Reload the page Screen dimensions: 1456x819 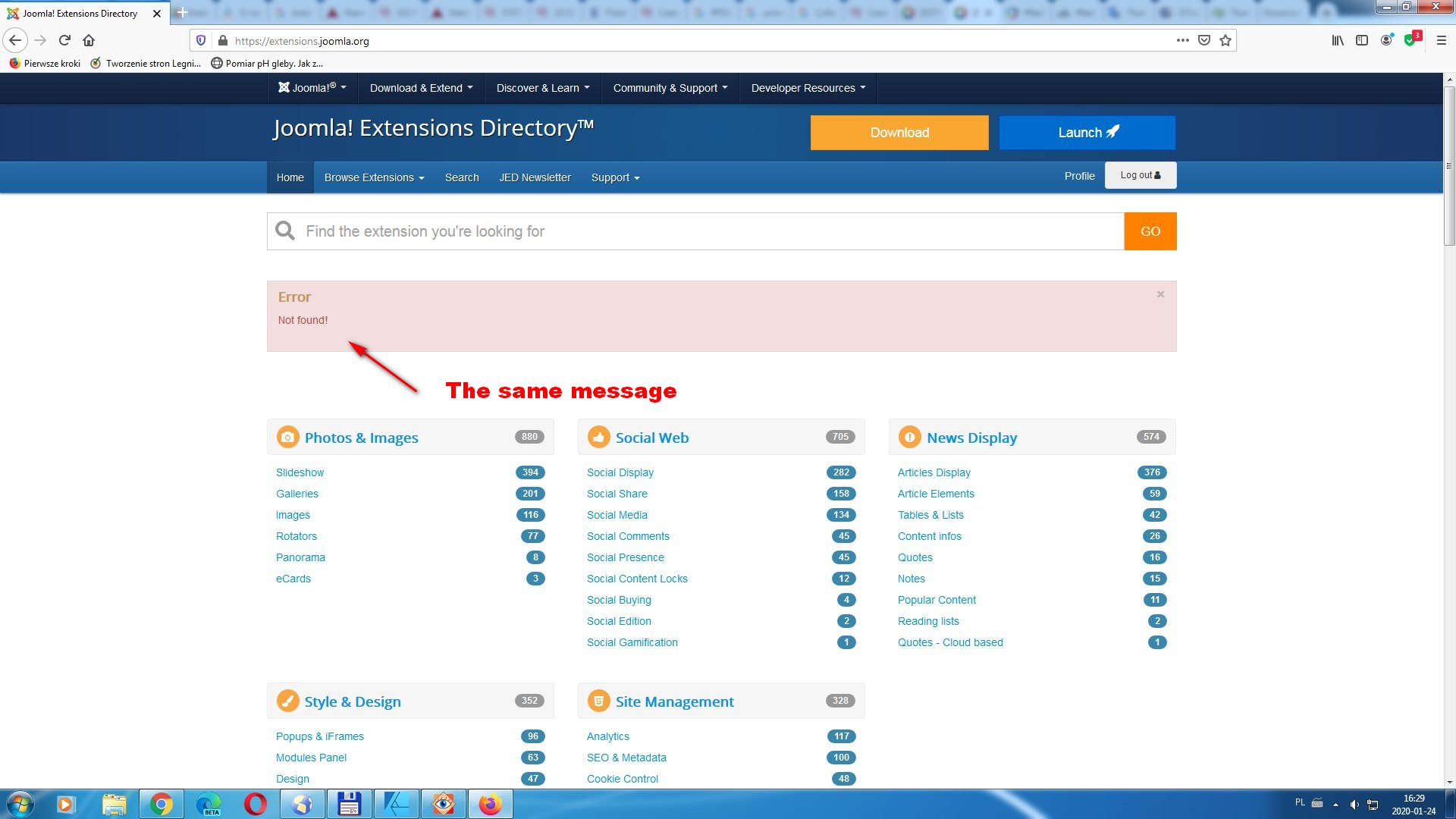(x=64, y=40)
